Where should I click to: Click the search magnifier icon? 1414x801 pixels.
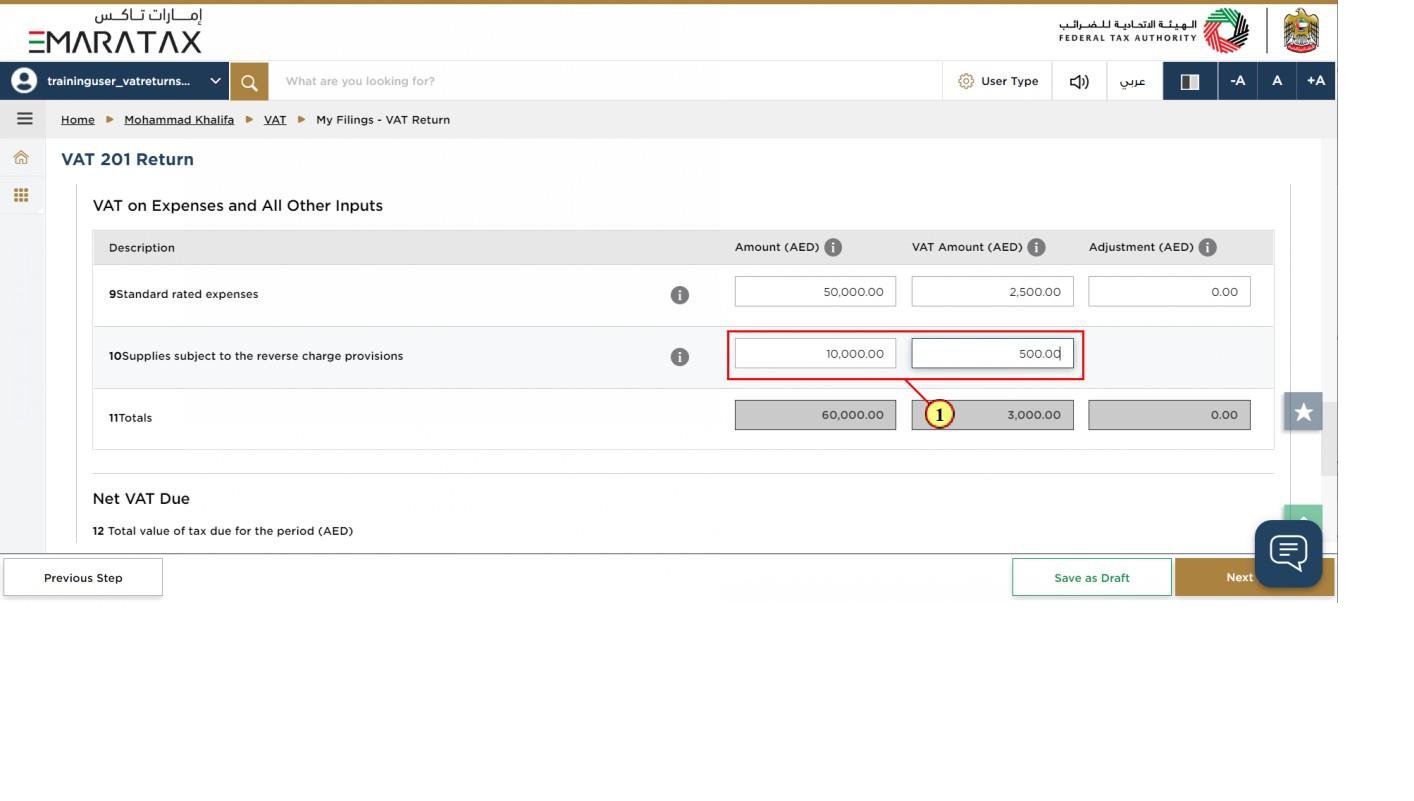click(249, 81)
